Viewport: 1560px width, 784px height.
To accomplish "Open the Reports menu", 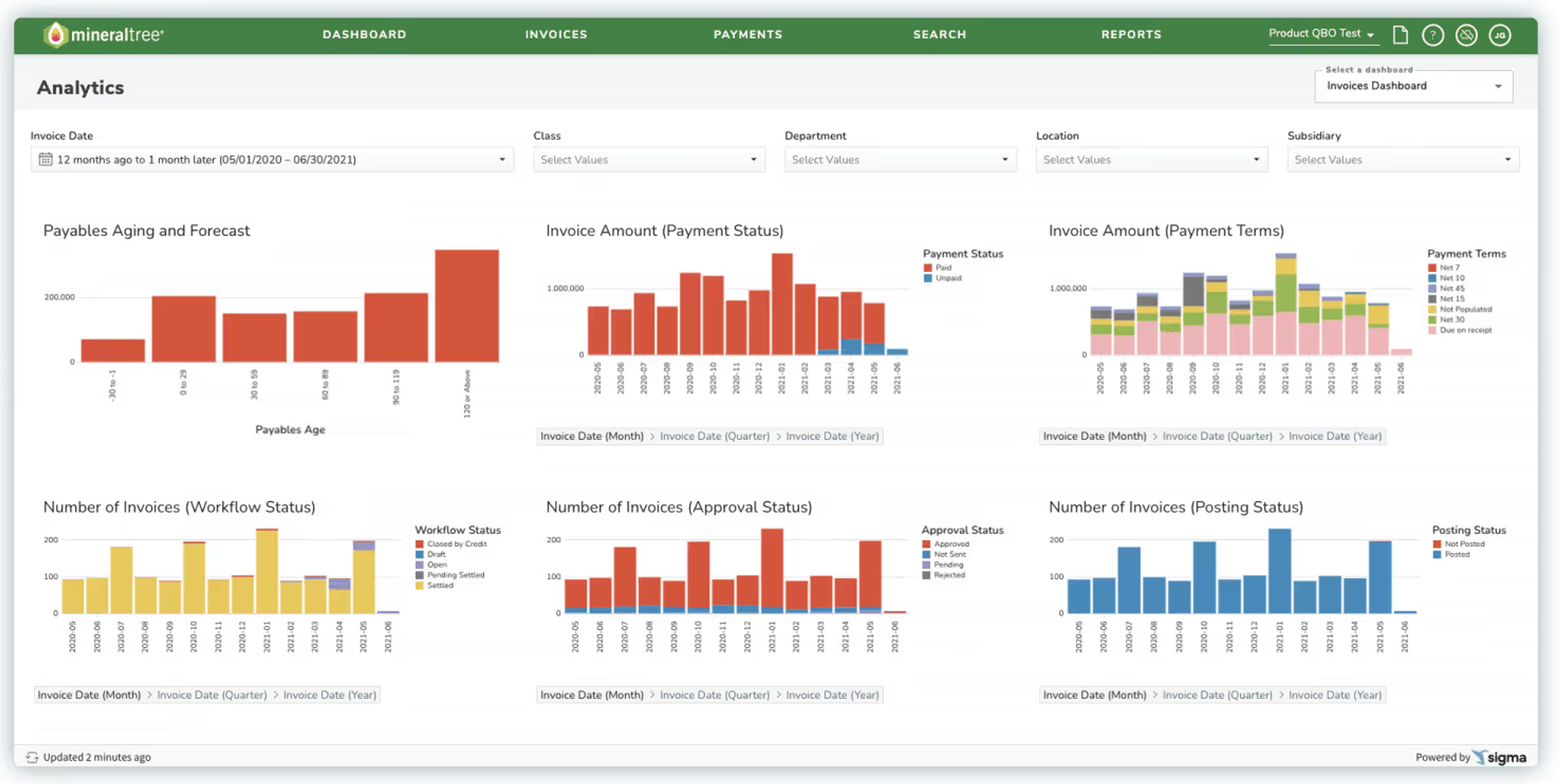I will (x=1131, y=35).
